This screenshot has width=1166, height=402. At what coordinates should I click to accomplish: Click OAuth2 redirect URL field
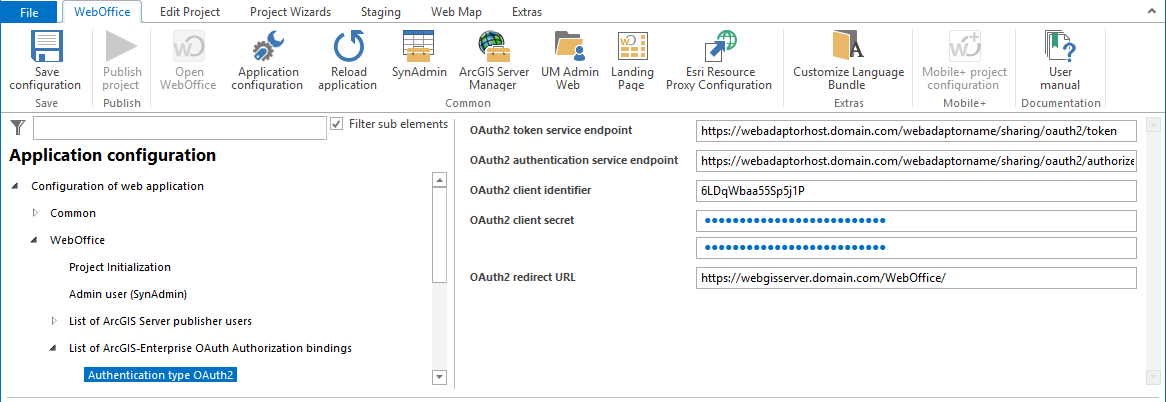(917, 278)
